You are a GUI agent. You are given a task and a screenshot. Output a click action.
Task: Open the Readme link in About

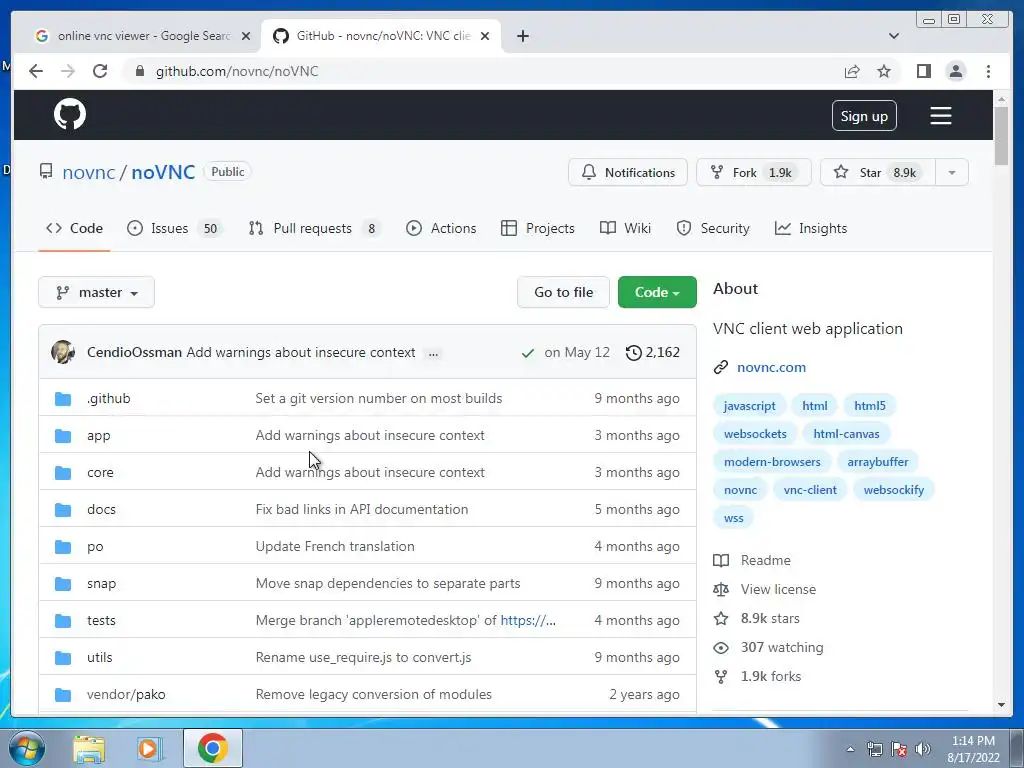pos(765,560)
